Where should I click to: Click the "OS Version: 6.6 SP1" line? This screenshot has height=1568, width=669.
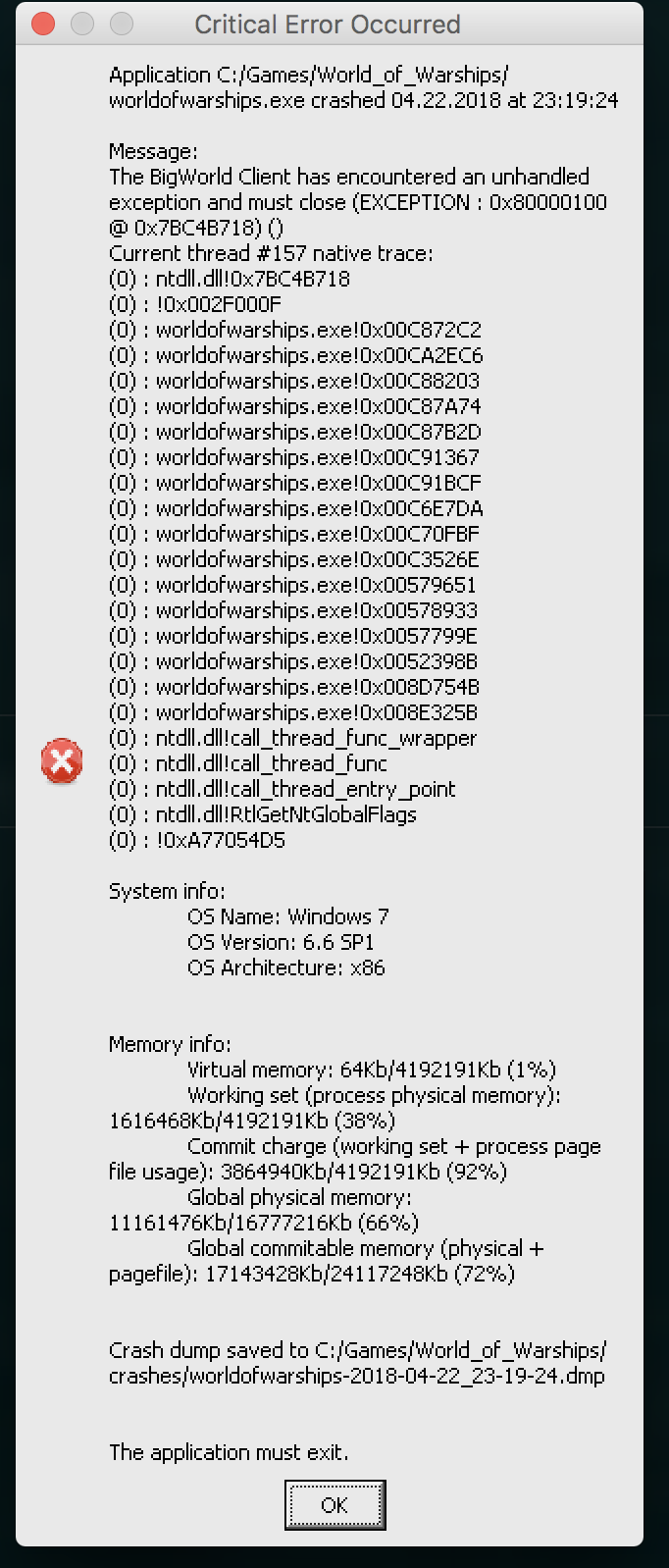[281, 942]
